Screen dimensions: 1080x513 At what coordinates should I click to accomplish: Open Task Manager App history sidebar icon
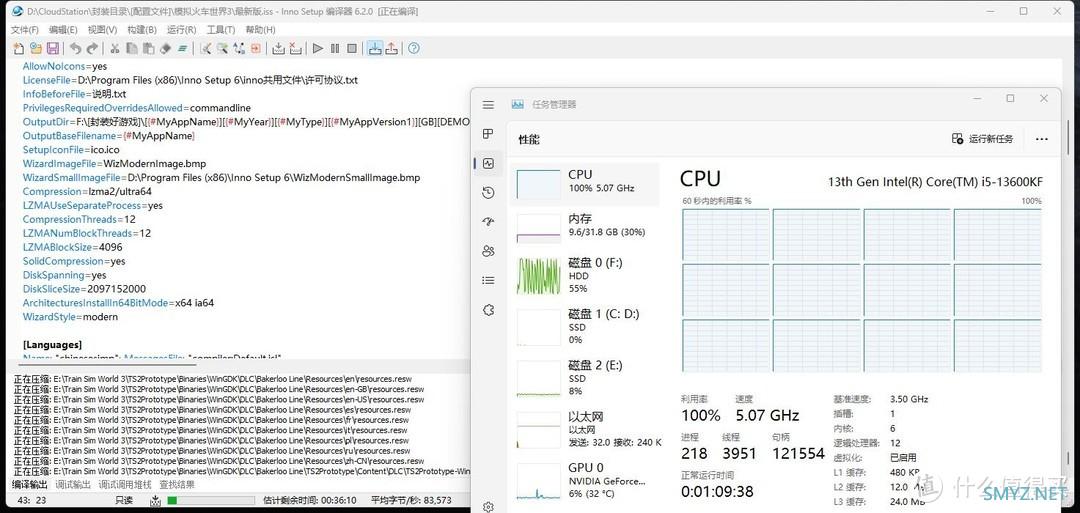[x=488, y=193]
